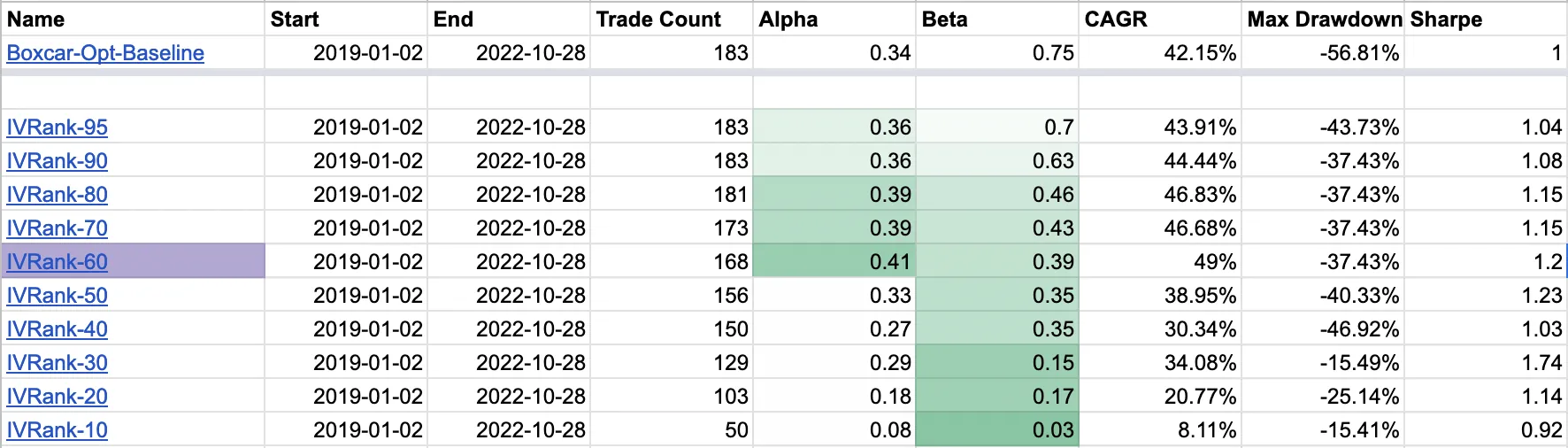Select the baseline CAGR cell 42.15%
Viewport: 1568px width, 448px height.
coord(1160,53)
